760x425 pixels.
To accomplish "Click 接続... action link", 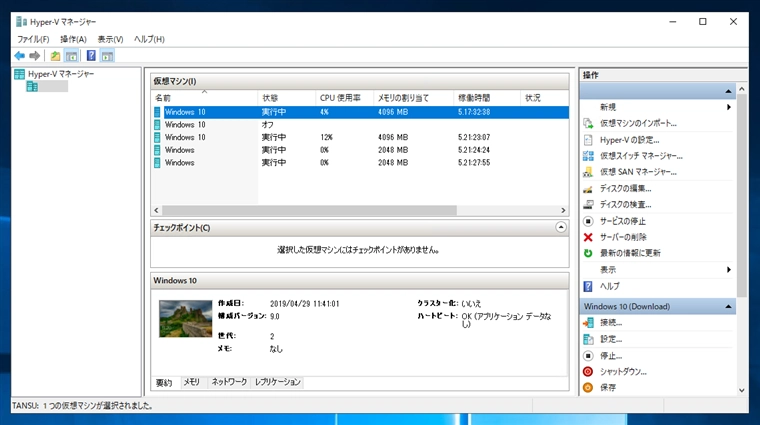I will click(611, 322).
